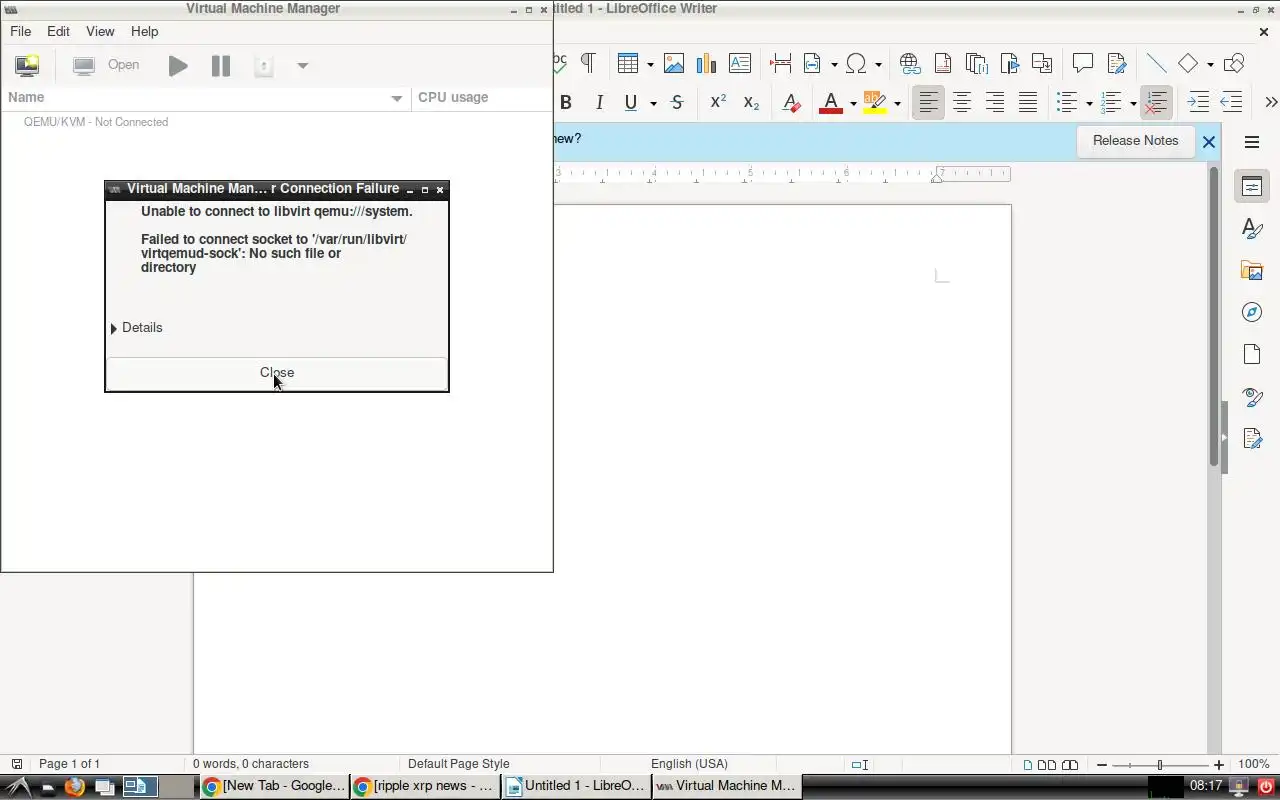Open Sidebar Navigator compass icon
The width and height of the screenshot is (1280, 800).
[x=1252, y=312]
